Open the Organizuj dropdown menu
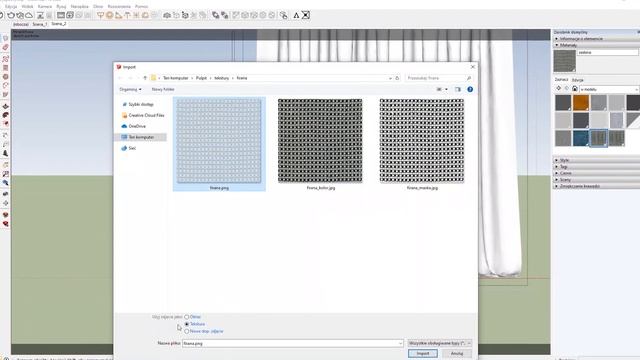Viewport: 640px width, 360px height. [130, 89]
